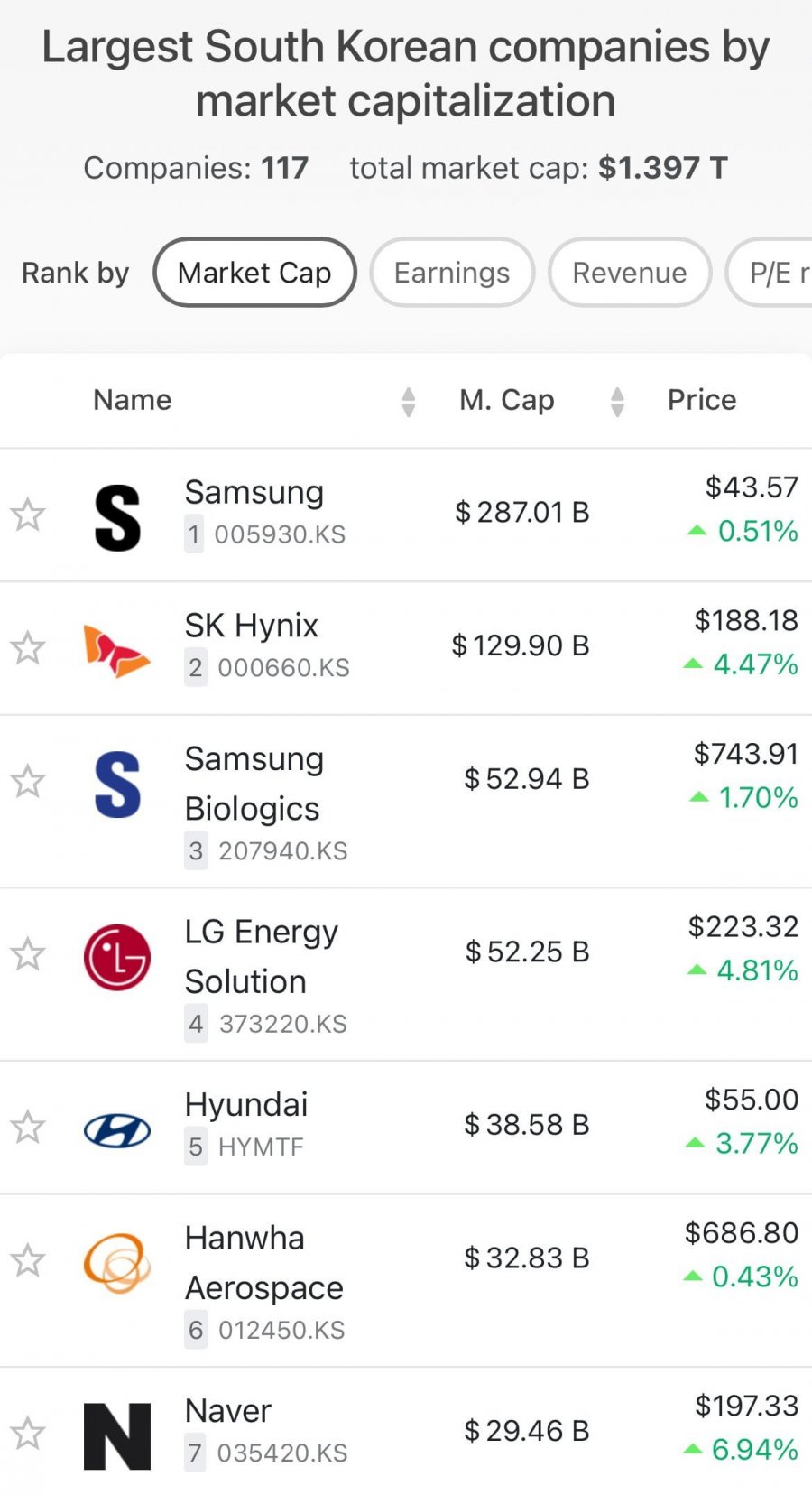Click the LG Energy Solution logo
Screen dimensions: 812x1495
point(117,957)
